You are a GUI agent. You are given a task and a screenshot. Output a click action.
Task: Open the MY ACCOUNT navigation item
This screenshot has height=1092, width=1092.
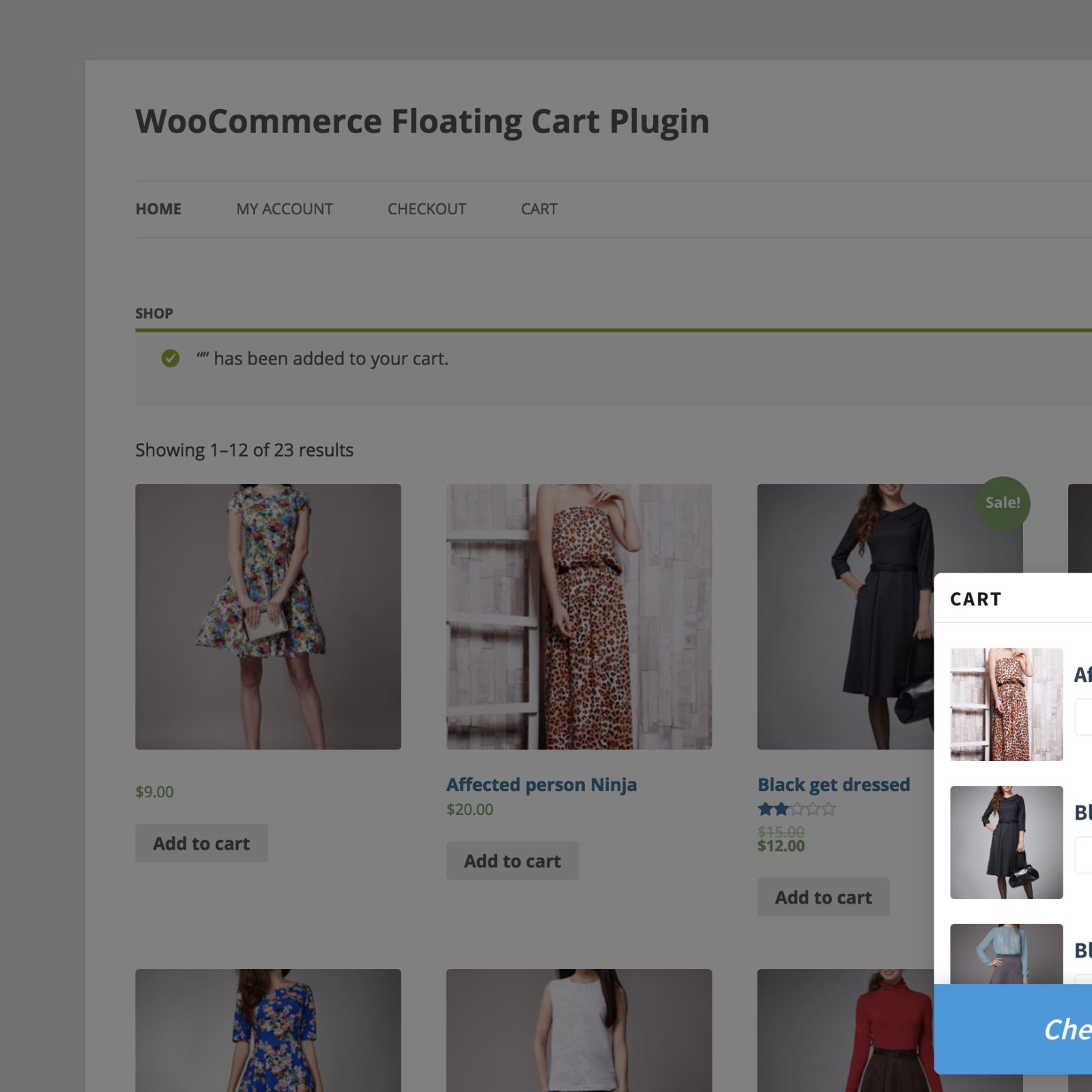[x=283, y=209]
